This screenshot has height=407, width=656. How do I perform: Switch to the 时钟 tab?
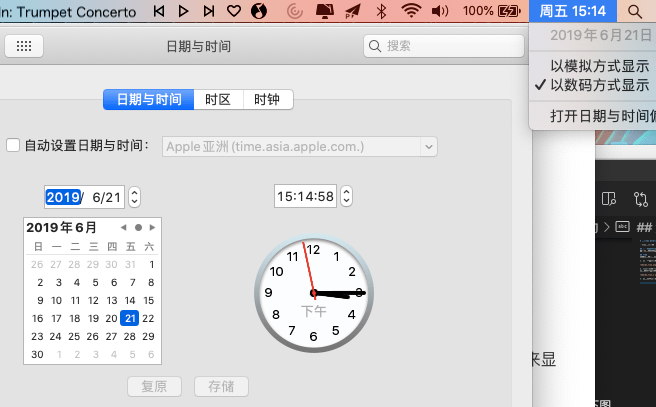(x=266, y=99)
